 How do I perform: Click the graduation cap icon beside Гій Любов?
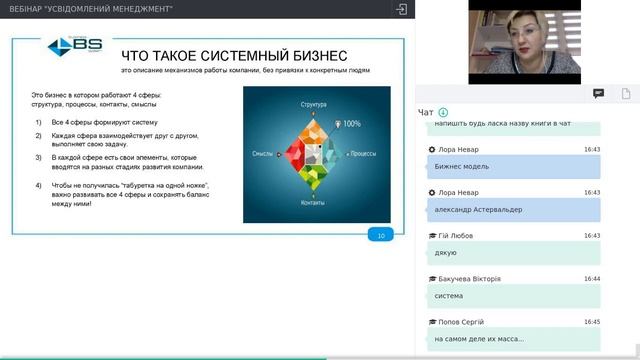pyautogui.click(x=432, y=236)
